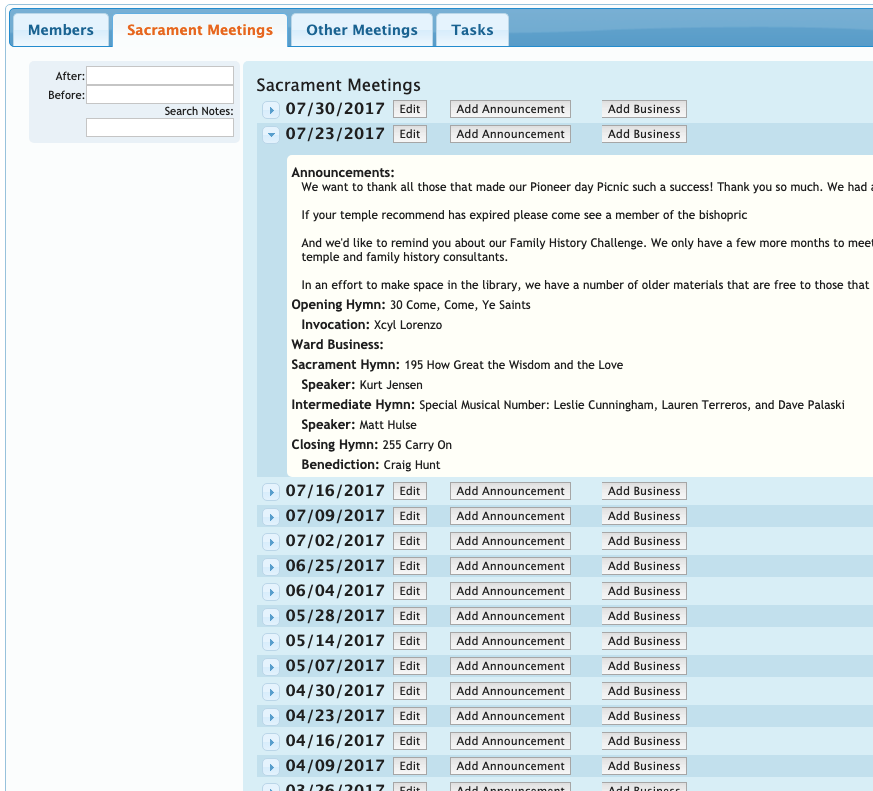873x791 pixels.
Task: Expand the 06/04/2017 meeting row
Action: 271,592
